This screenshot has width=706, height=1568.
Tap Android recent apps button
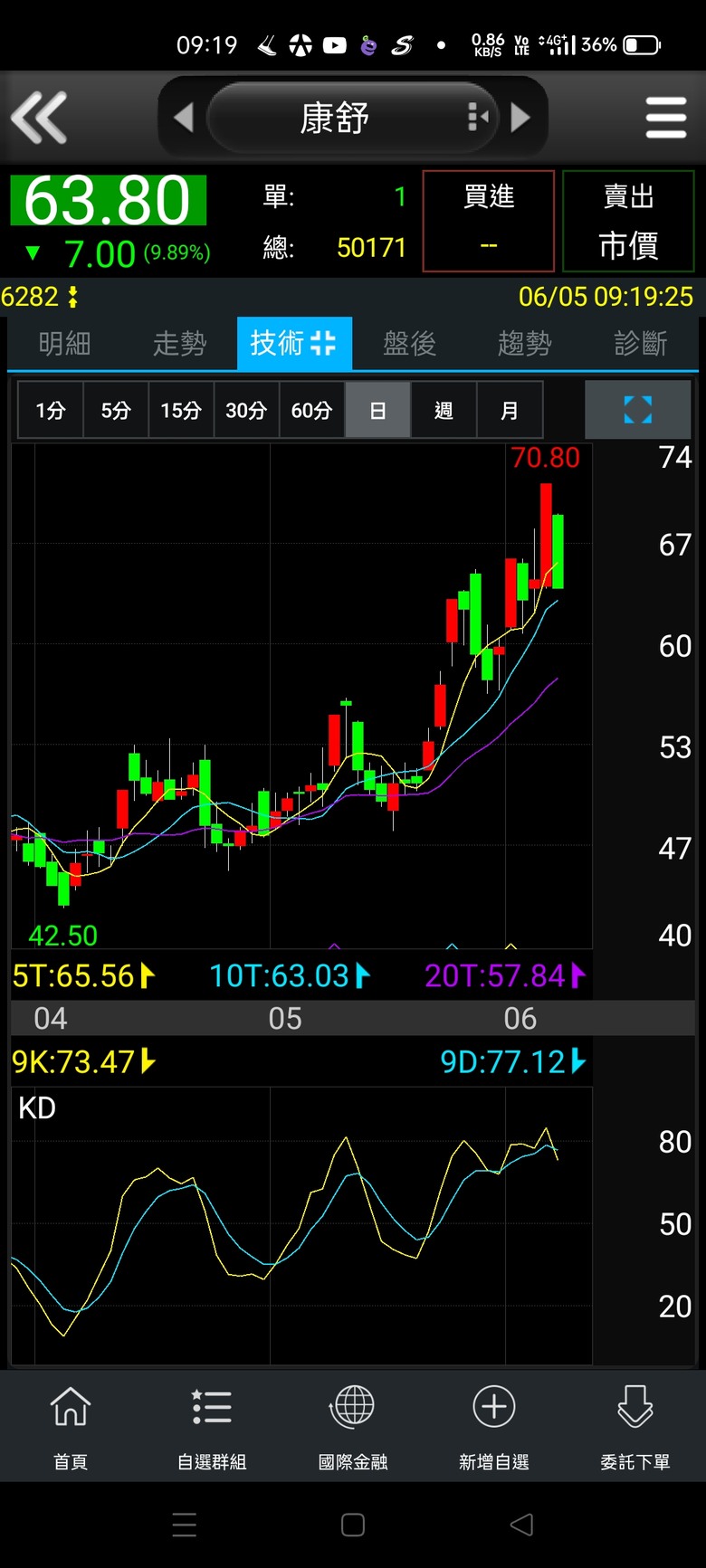click(185, 1525)
